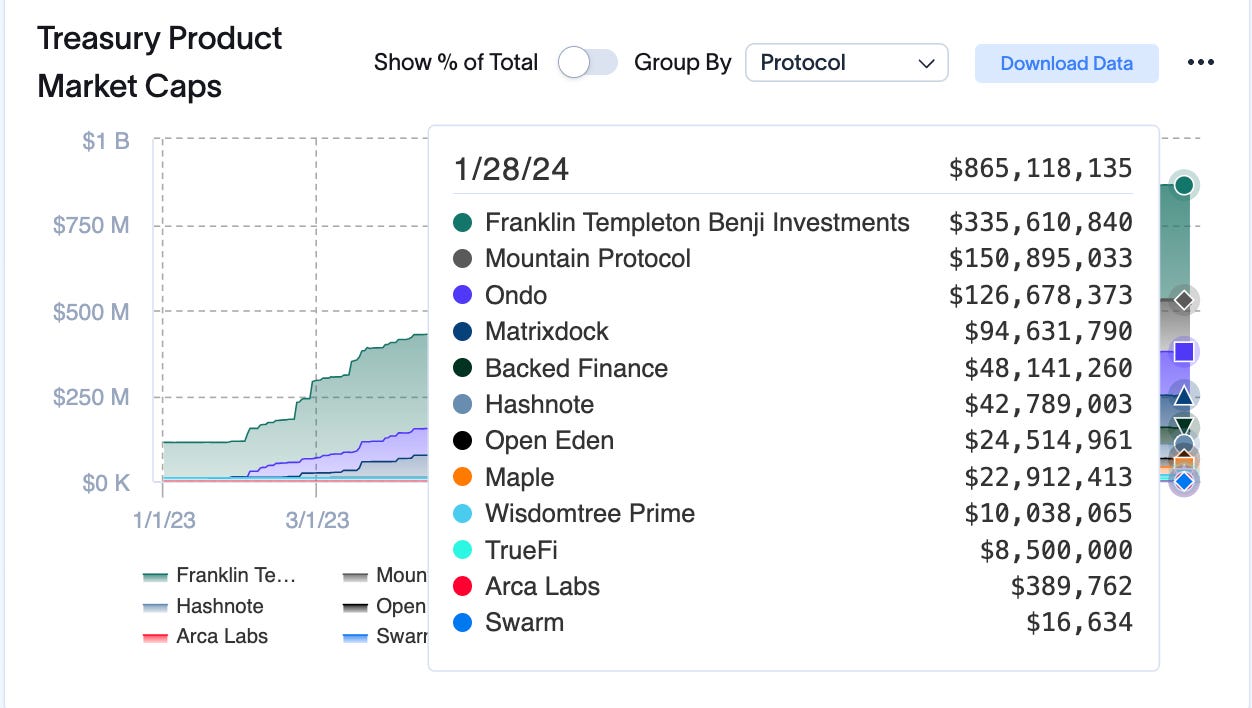Click the $150,895,033 value

point(1040,258)
